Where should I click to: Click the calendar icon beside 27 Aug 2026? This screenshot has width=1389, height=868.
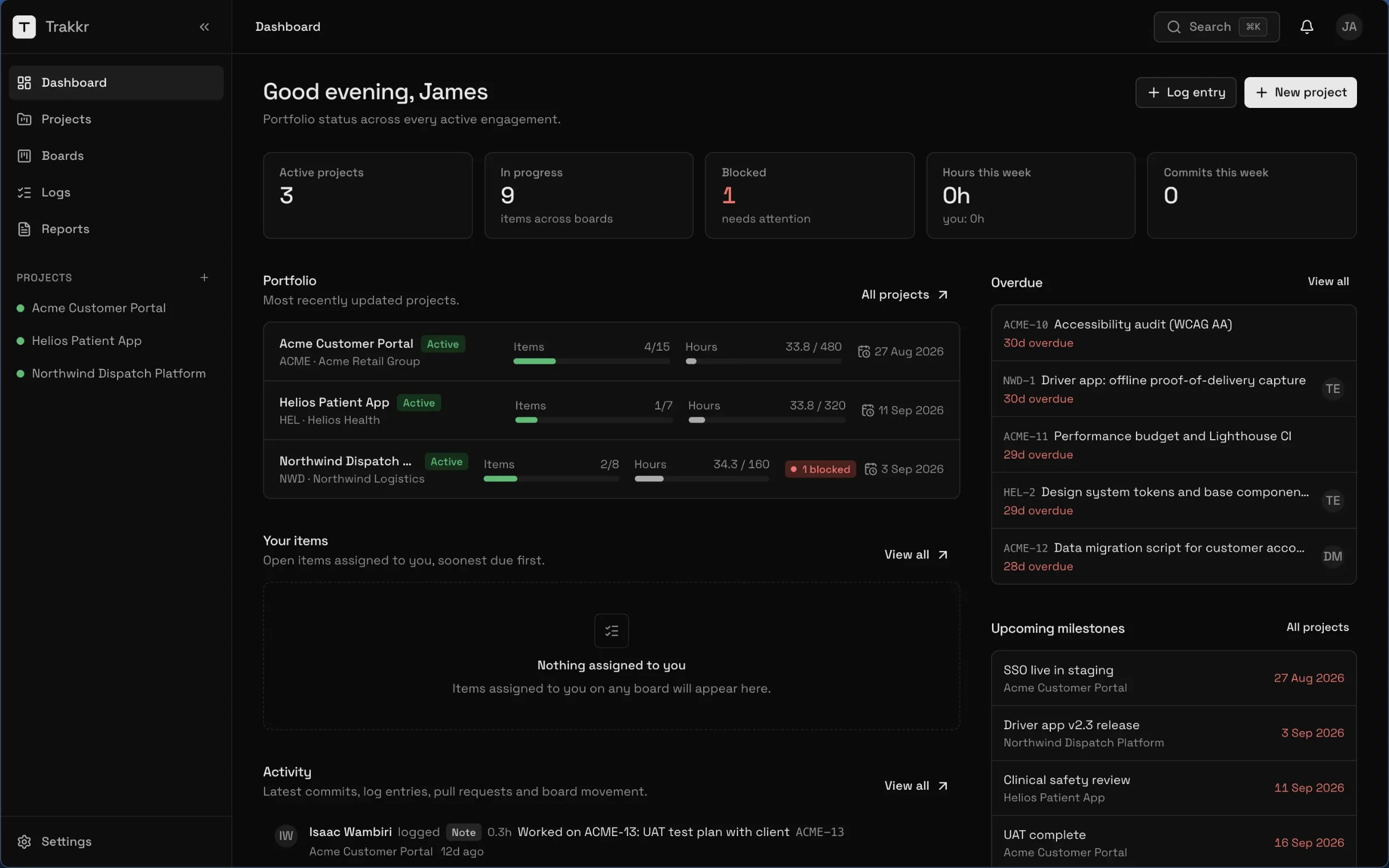[x=864, y=351]
